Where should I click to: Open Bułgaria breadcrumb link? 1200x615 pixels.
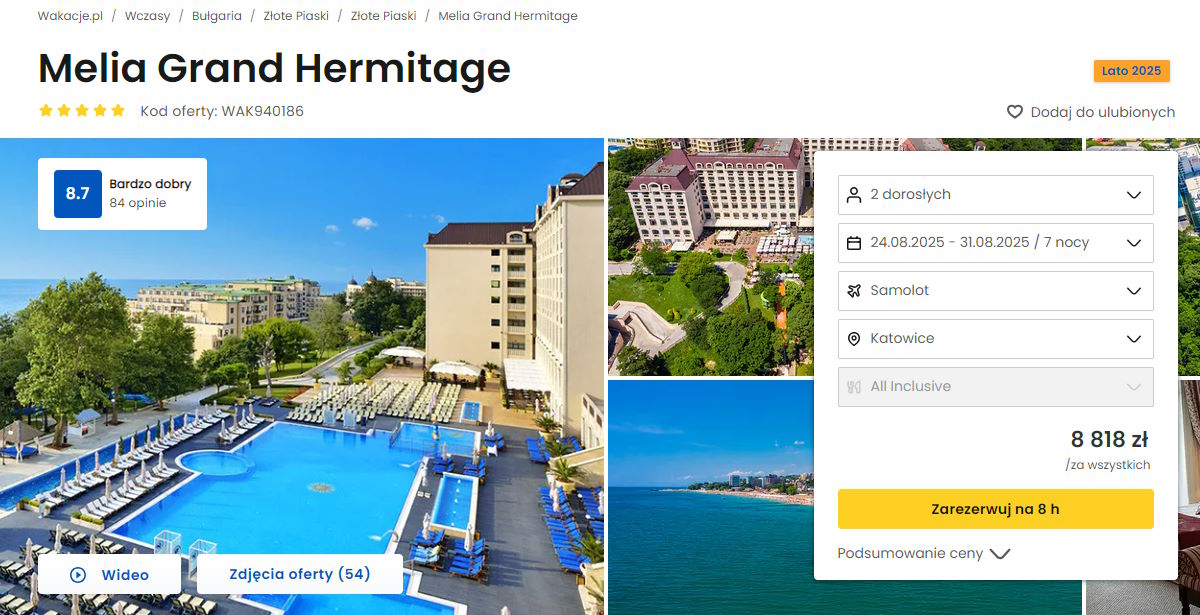coord(217,16)
